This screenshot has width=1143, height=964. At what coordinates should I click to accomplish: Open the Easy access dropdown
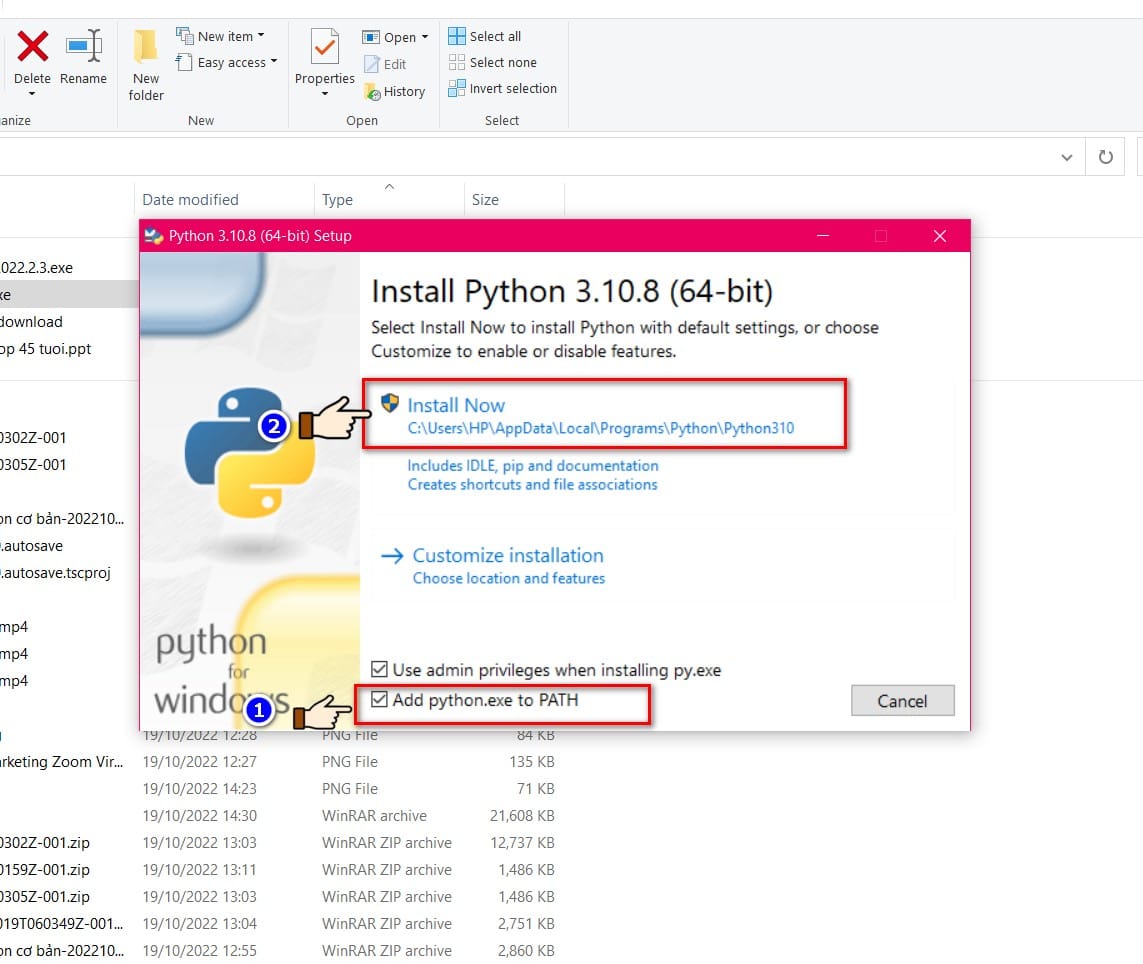(227, 62)
